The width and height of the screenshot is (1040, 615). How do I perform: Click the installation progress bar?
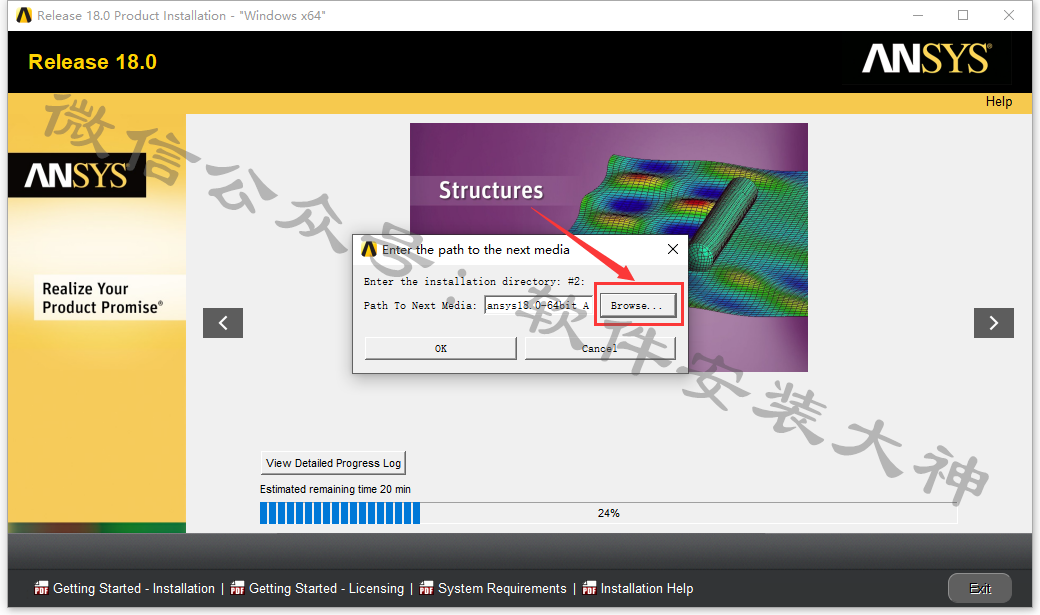[608, 513]
